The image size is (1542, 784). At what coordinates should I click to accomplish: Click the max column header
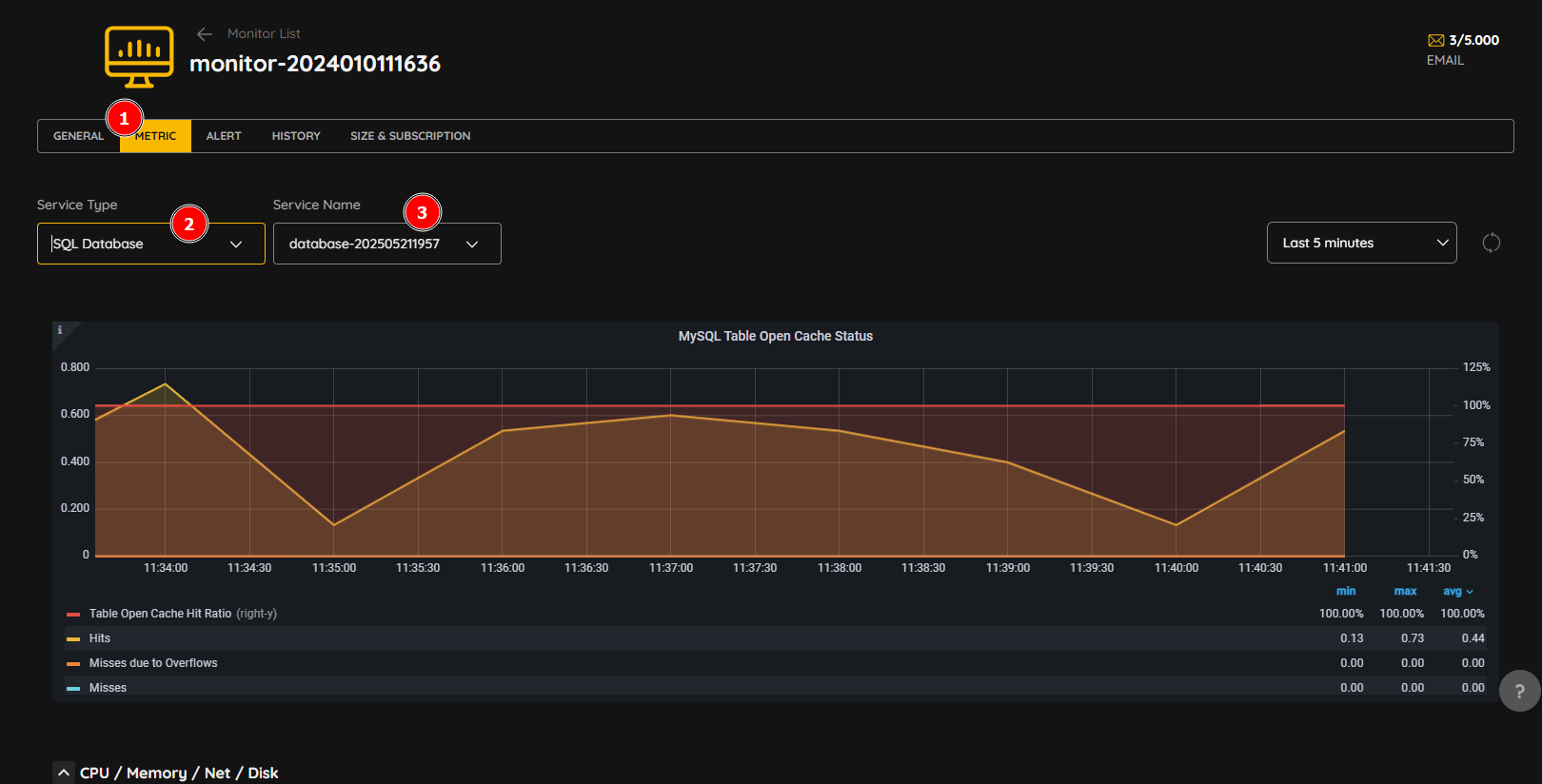1405,591
